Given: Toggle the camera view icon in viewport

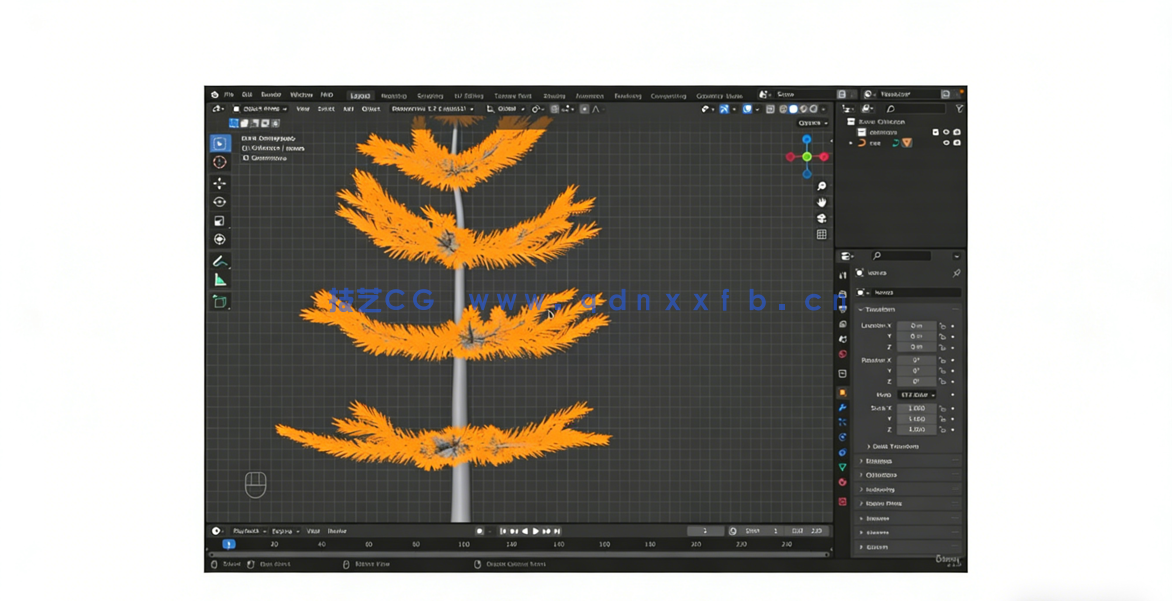Looking at the screenshot, I should [822, 218].
